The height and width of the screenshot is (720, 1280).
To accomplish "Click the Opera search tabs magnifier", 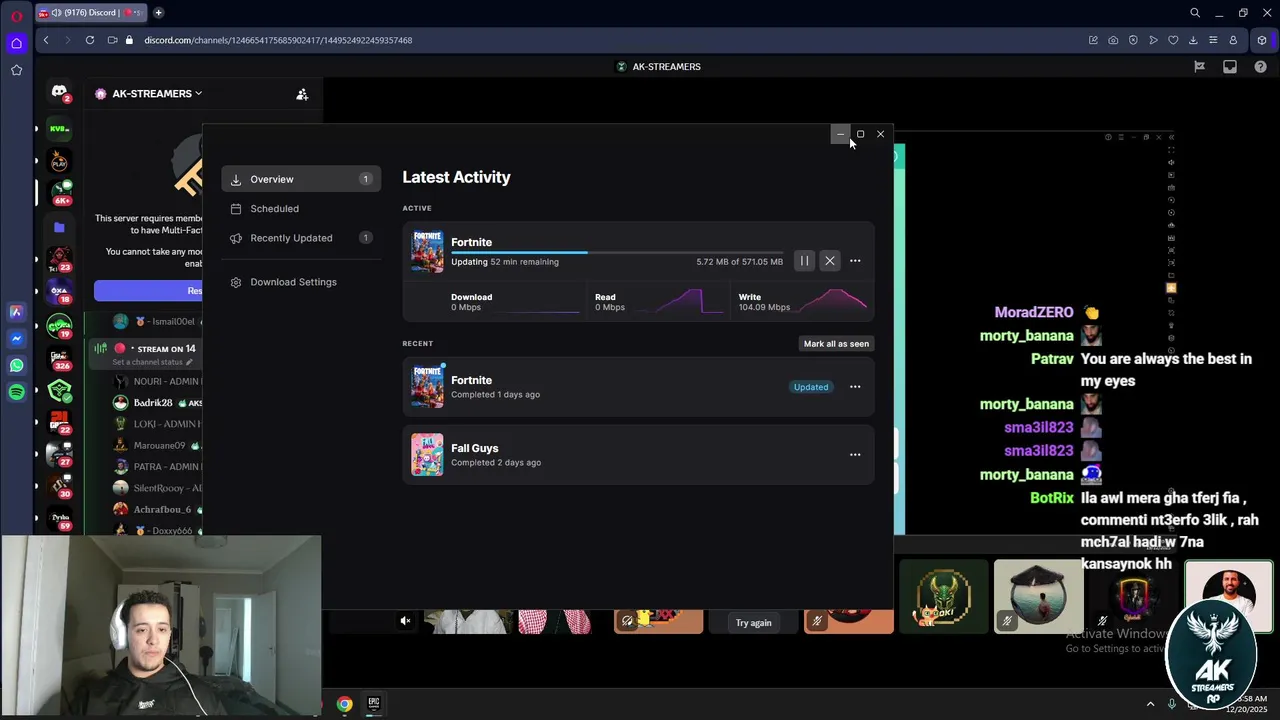I will point(1195,13).
